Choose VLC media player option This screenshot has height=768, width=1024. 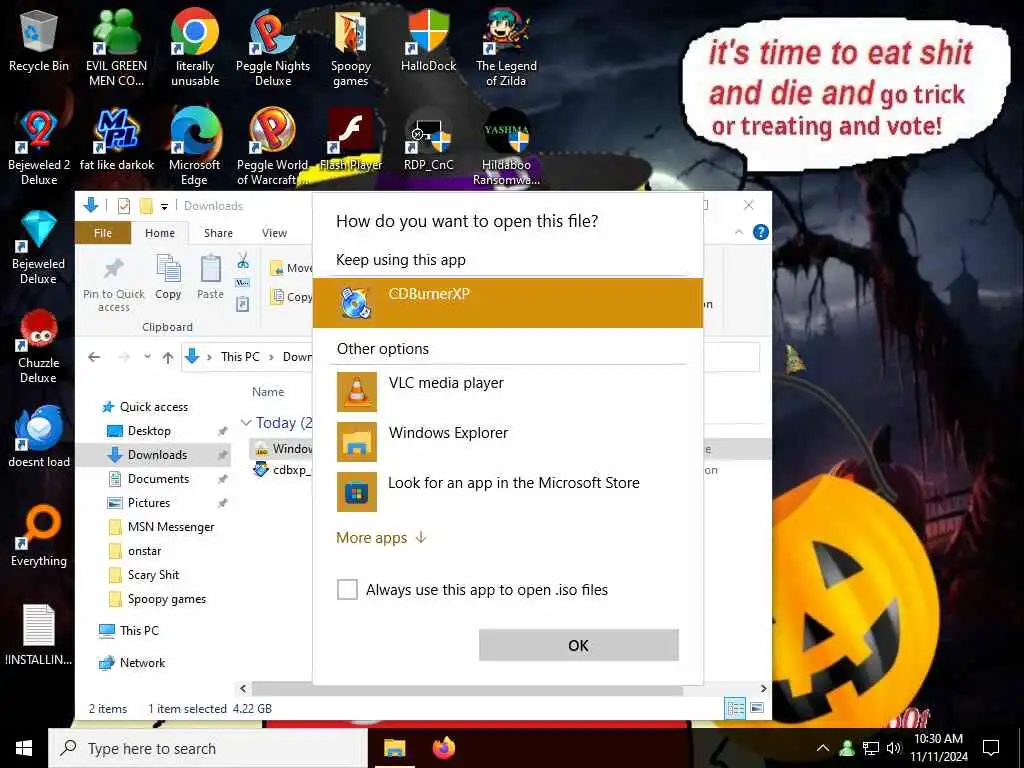tap(507, 391)
